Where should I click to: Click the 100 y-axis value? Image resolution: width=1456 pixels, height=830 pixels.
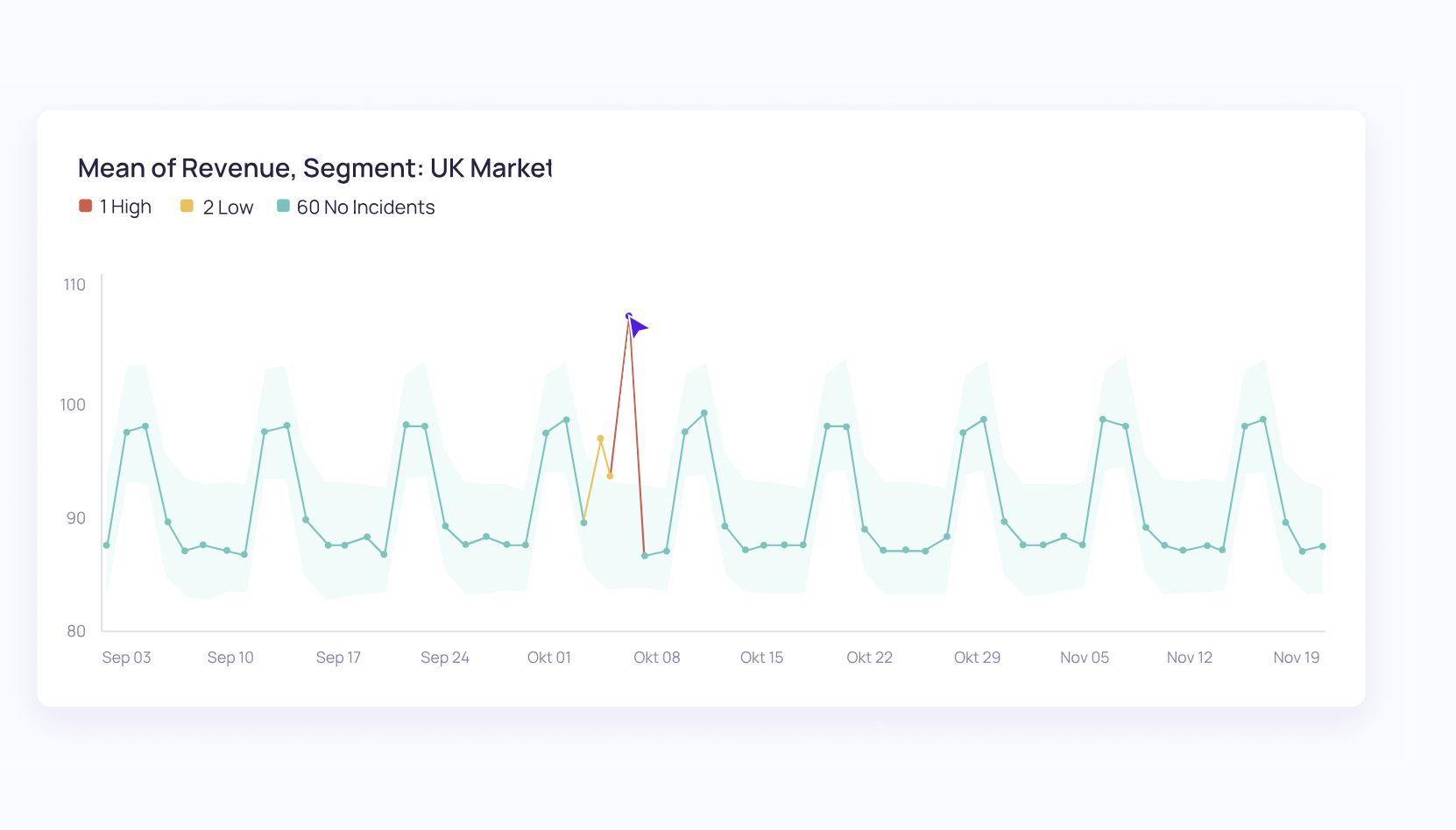[x=73, y=404]
